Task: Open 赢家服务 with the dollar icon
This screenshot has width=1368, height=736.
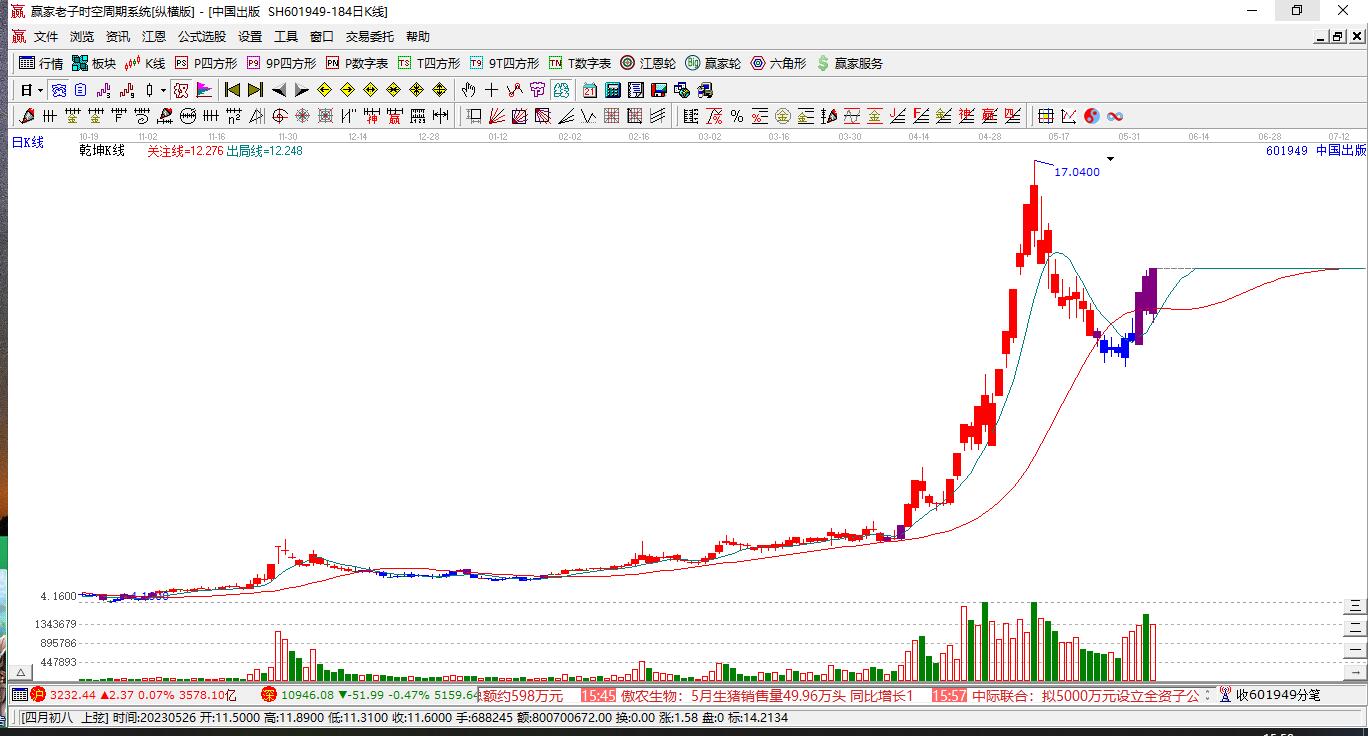Action: point(850,63)
